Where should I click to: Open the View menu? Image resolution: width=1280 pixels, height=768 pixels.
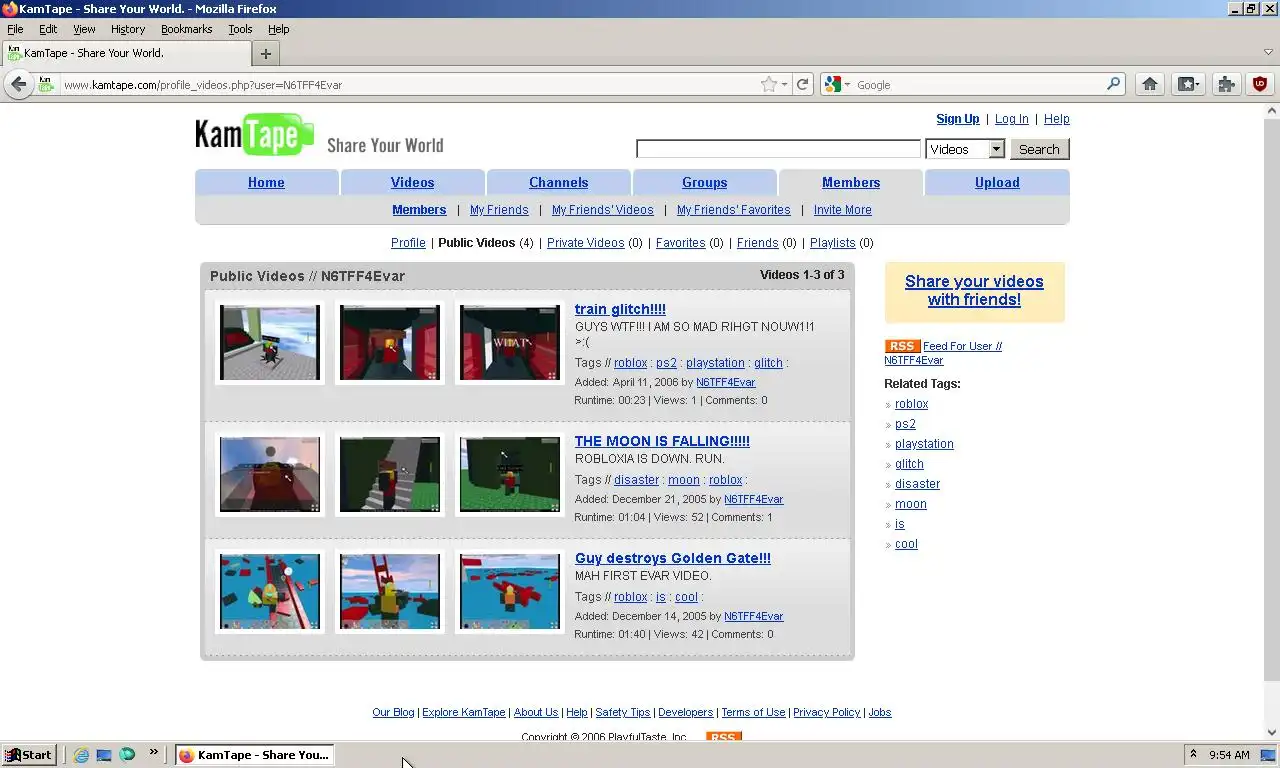click(84, 29)
